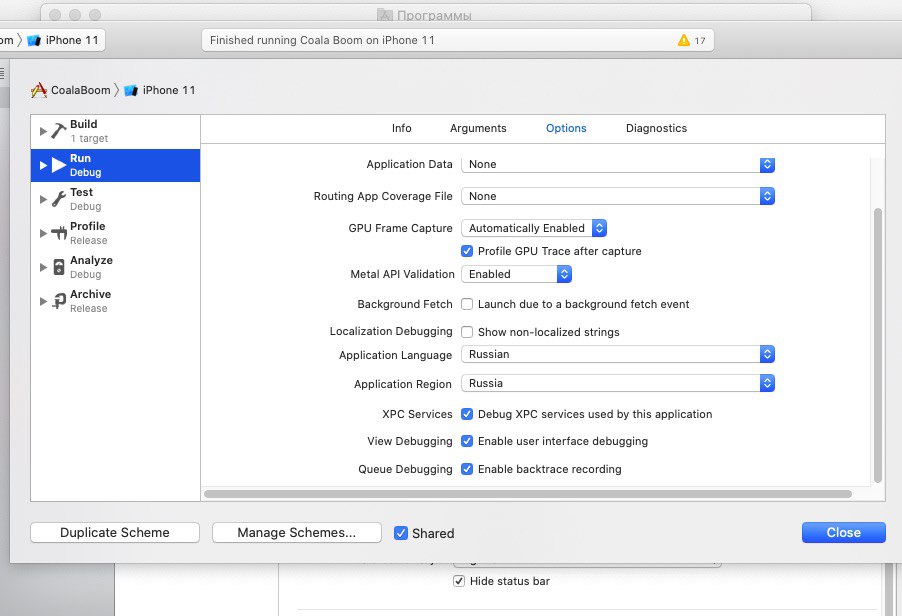Click the yellow warning triangle icon
Viewport: 902px width, 616px height.
pos(683,40)
